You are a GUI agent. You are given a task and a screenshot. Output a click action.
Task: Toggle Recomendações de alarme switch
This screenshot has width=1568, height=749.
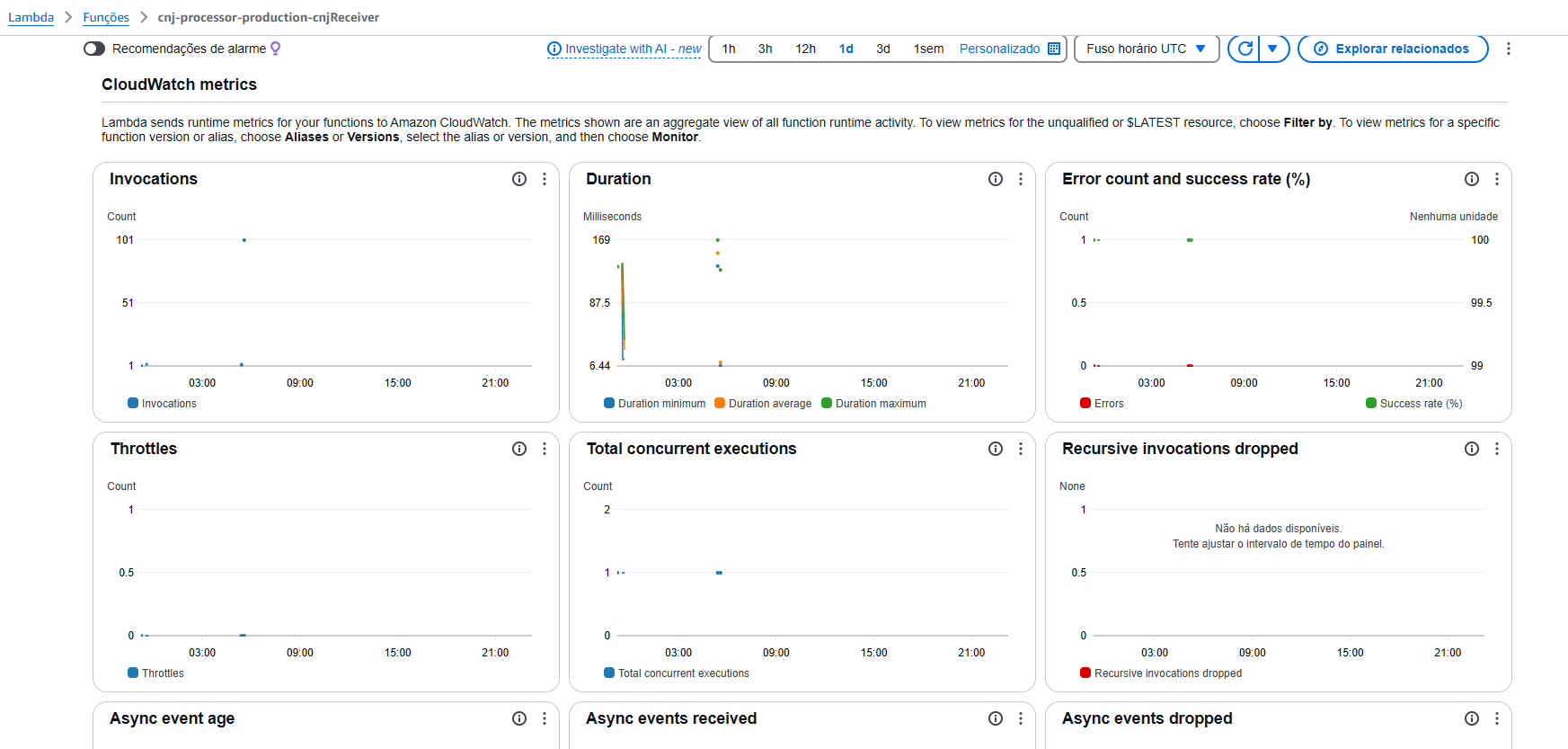(94, 49)
